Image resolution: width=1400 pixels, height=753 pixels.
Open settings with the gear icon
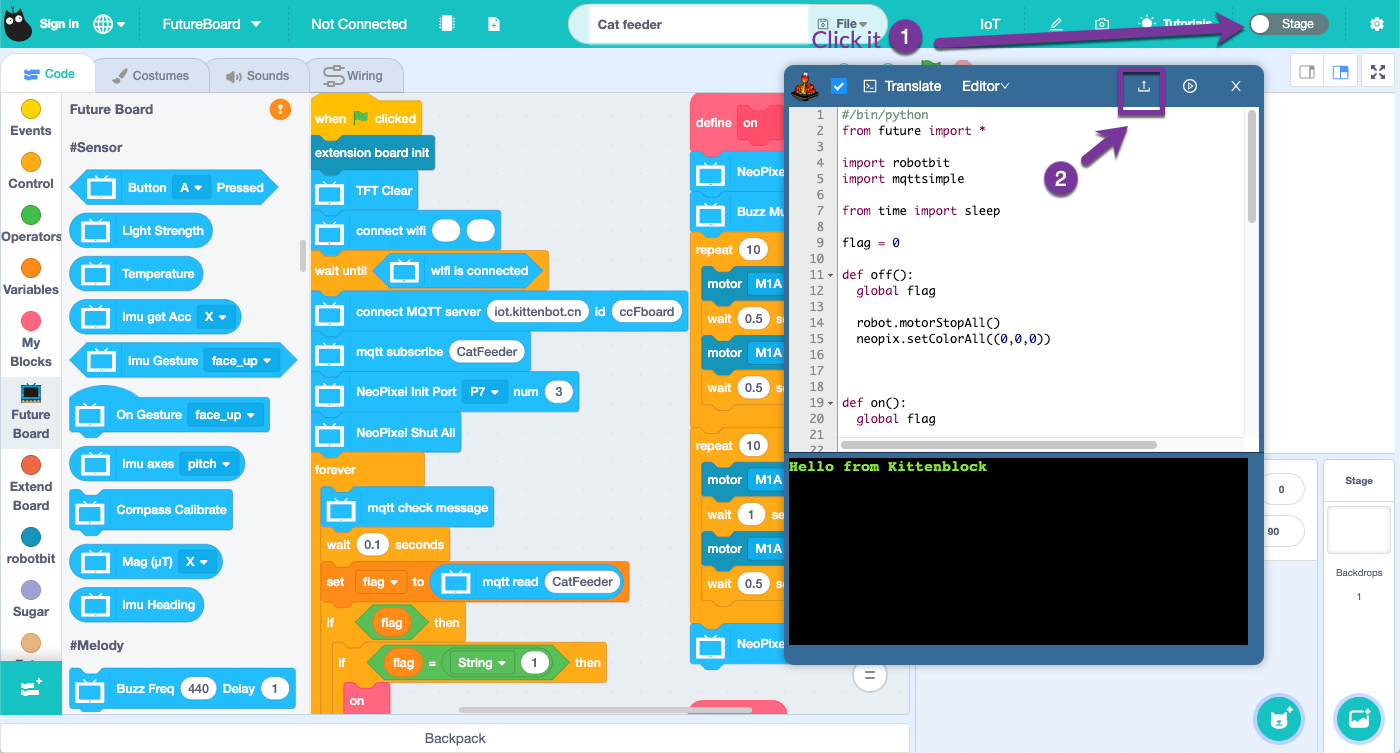point(1377,24)
